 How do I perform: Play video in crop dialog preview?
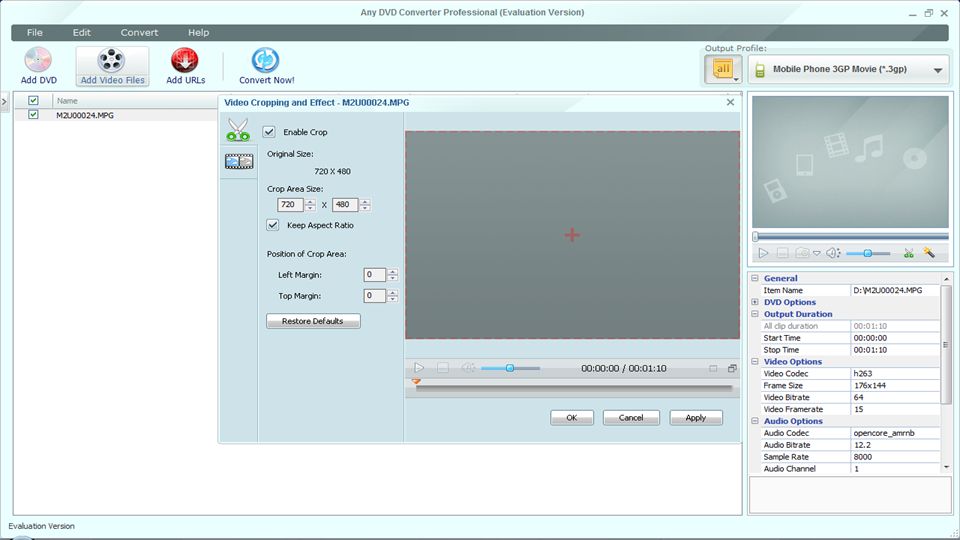pos(419,368)
